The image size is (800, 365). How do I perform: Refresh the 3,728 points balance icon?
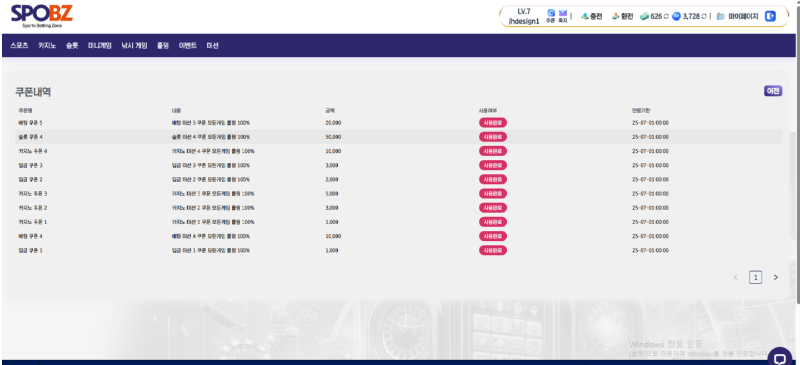(704, 16)
